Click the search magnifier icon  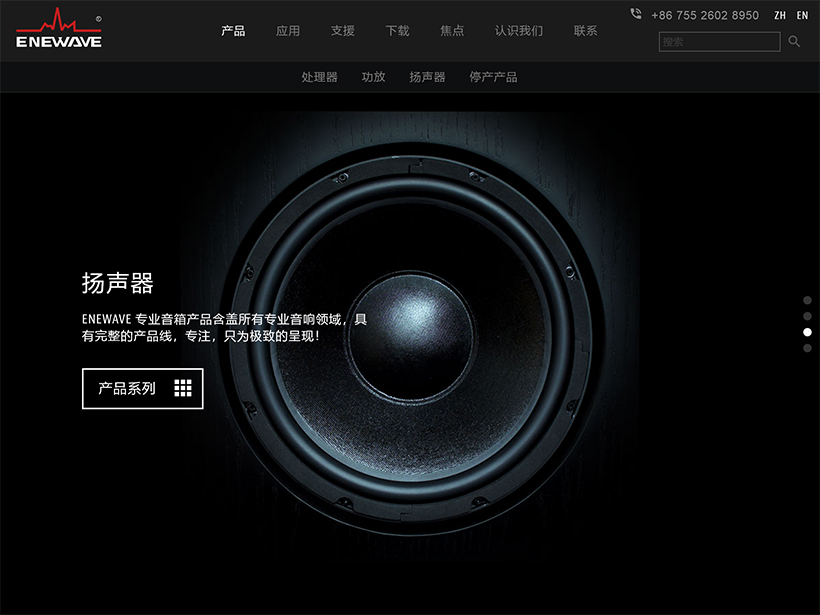pos(794,41)
